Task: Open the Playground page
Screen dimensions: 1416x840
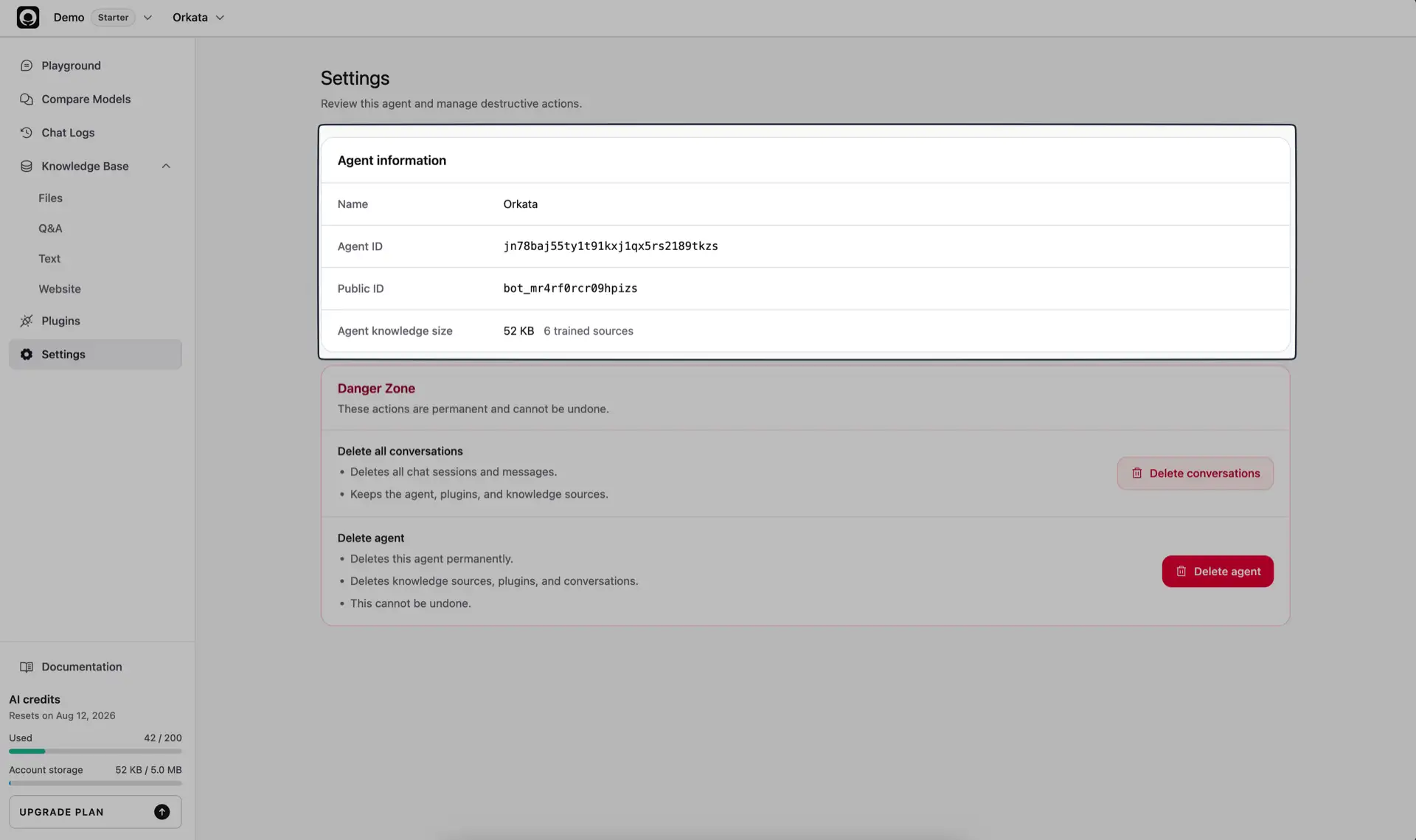Action: coord(96,66)
